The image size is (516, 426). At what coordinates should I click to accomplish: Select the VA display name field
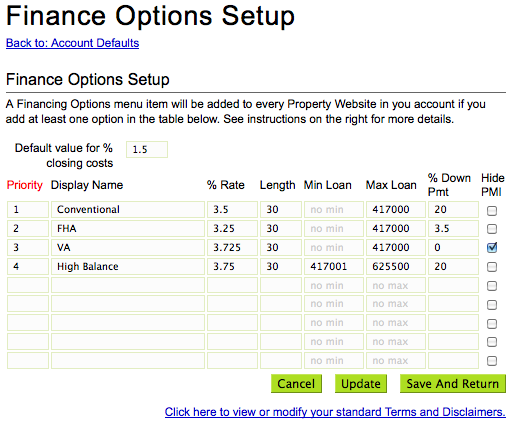click(x=128, y=248)
